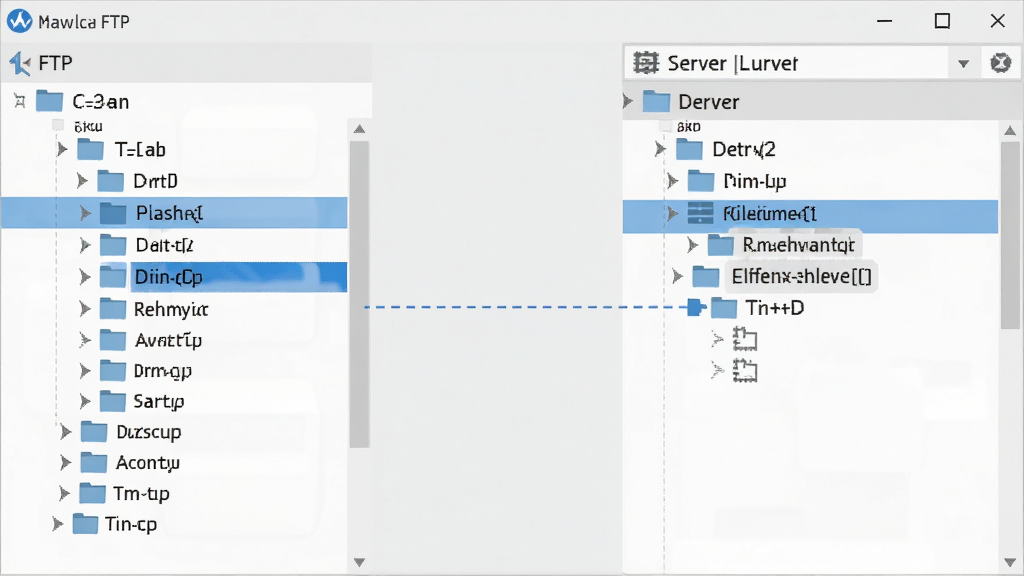Click second dashed placeholder icon under Tn++D
The width and height of the screenshot is (1024, 576).
[744, 370]
